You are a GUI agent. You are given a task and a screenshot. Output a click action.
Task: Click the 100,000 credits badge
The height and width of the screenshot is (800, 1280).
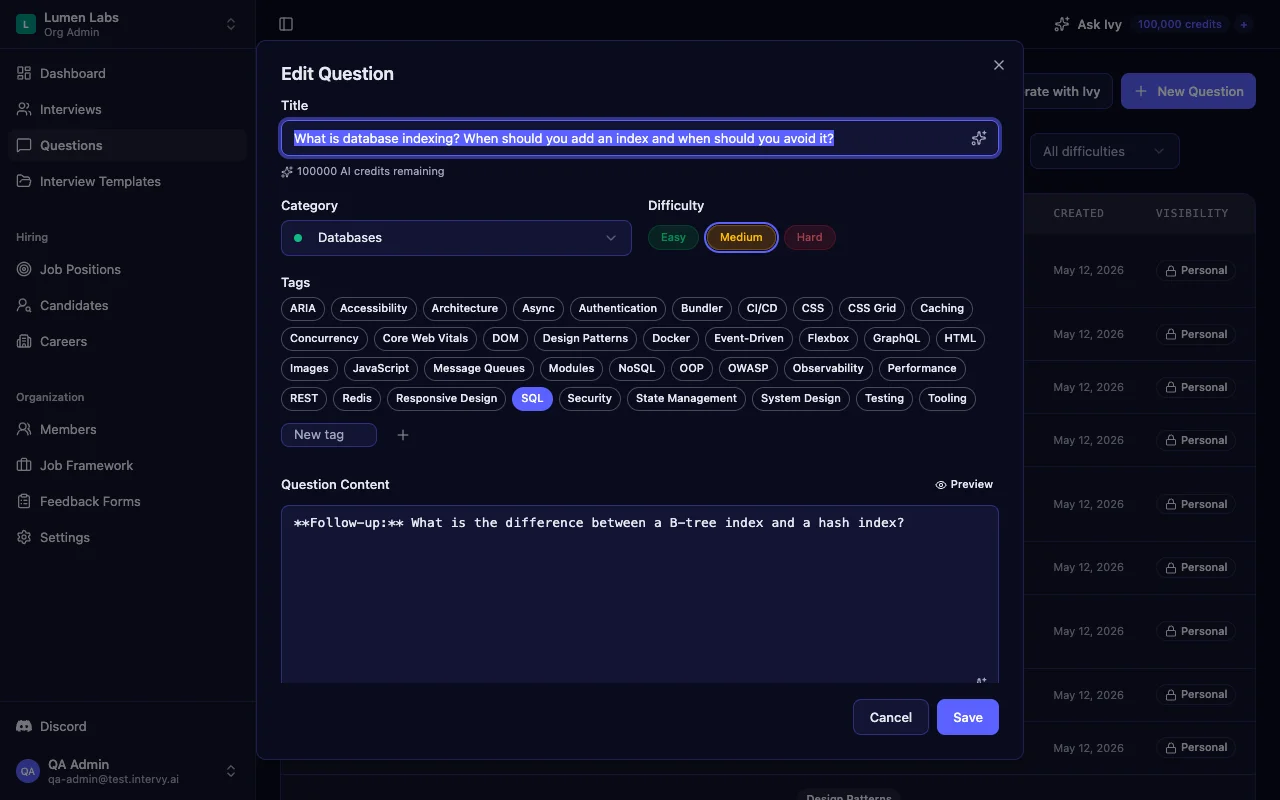(1180, 24)
